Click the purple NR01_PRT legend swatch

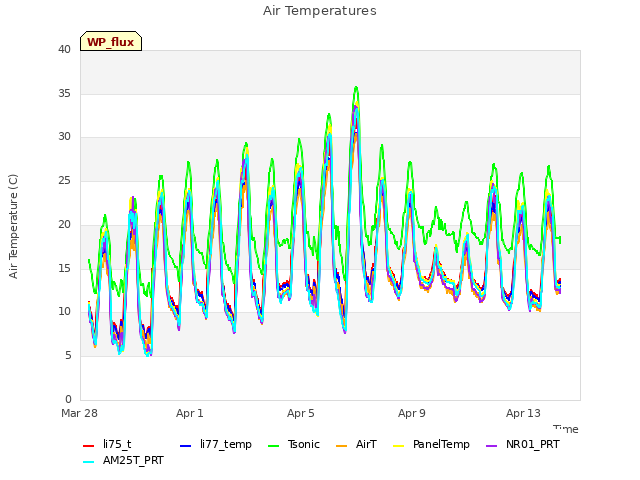491,446
